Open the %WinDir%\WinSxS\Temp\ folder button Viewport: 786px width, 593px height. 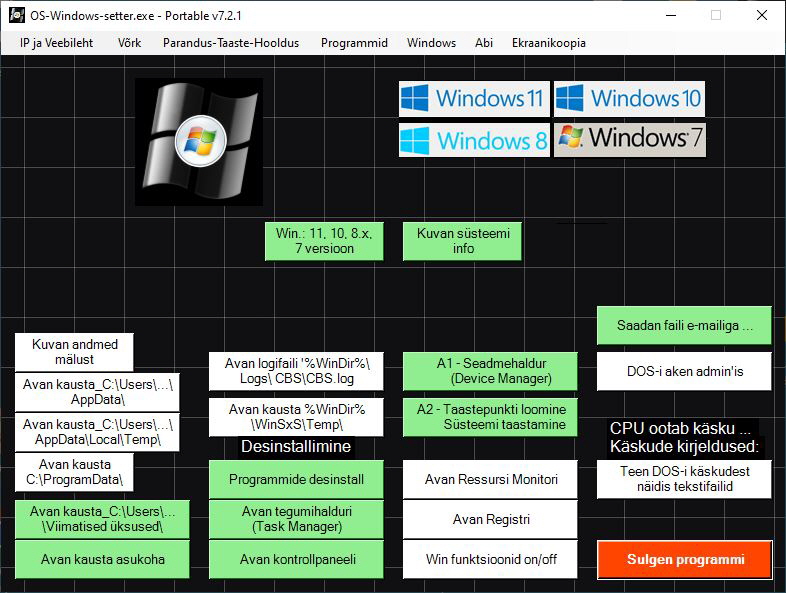tap(296, 417)
